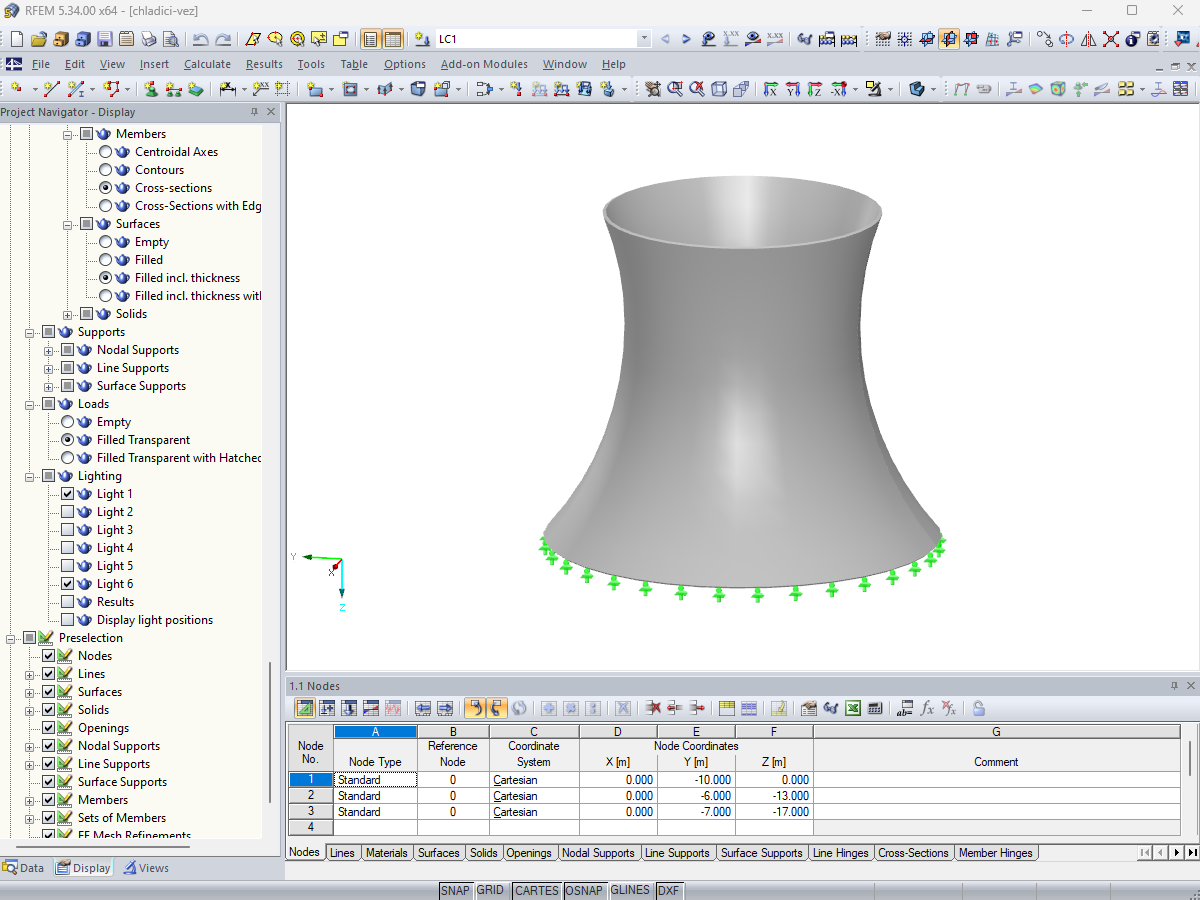
Task: Click the next load case arrow
Action: 686,39
